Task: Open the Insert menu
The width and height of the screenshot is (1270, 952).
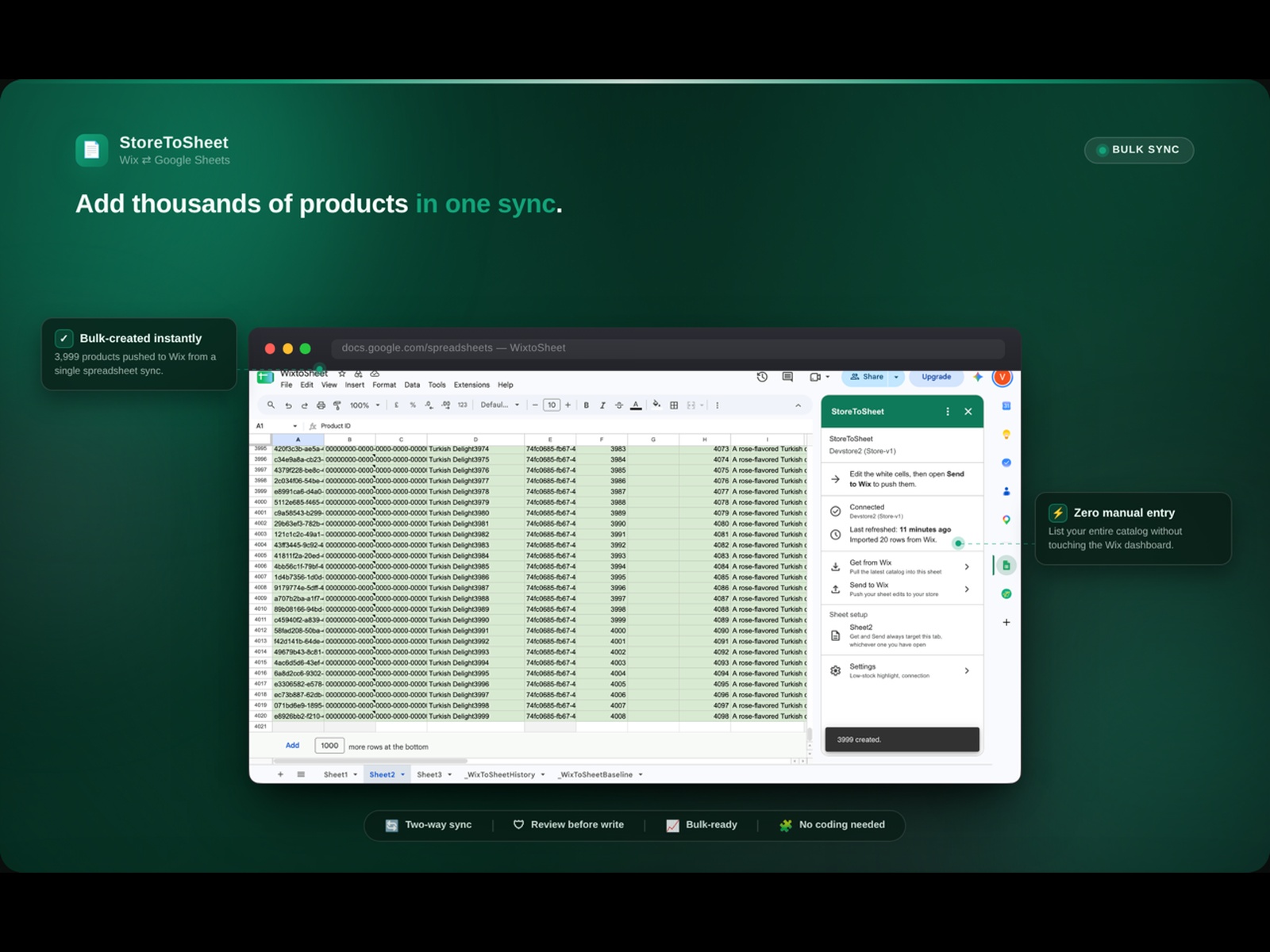Action: pos(355,385)
